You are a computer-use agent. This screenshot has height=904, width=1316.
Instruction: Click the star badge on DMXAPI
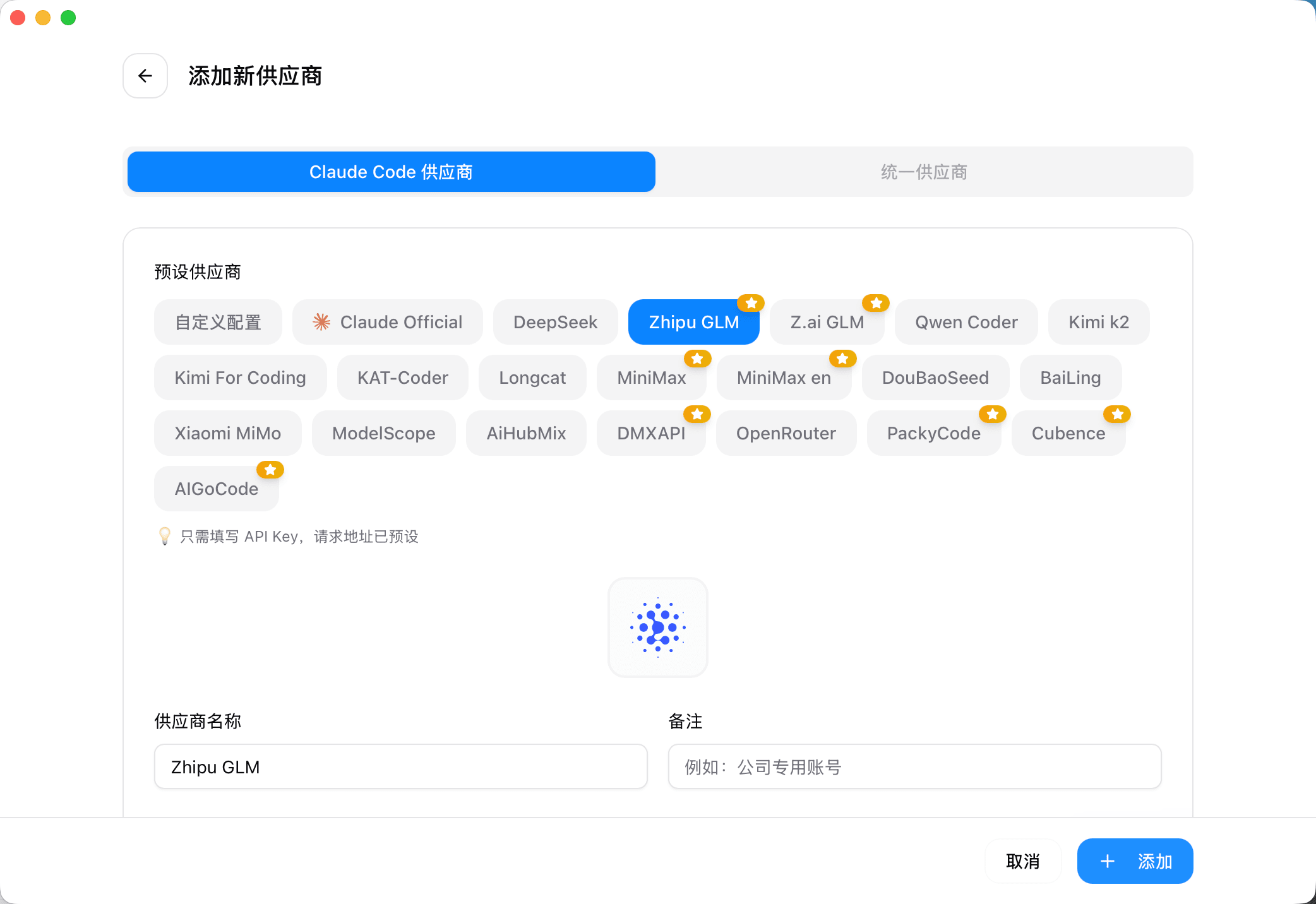pyautogui.click(x=697, y=414)
